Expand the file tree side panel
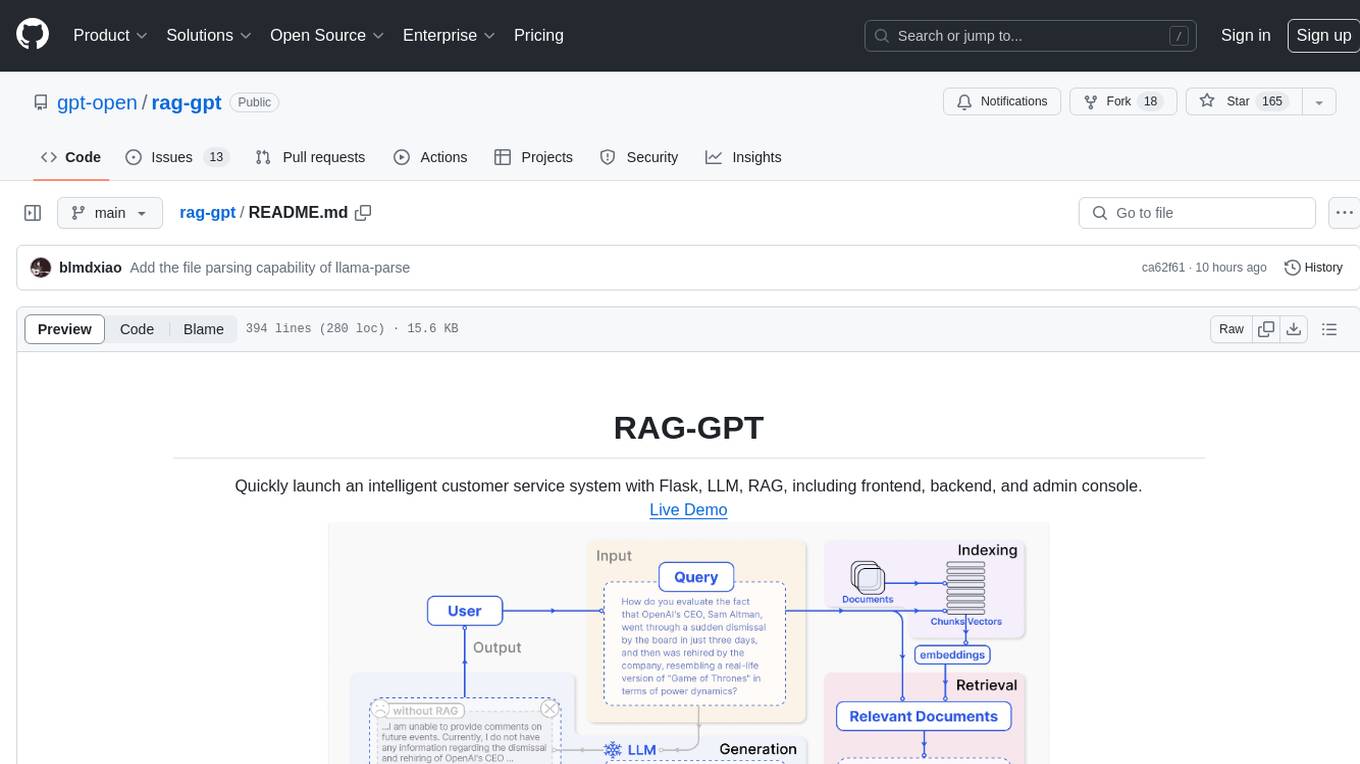 coord(32,213)
